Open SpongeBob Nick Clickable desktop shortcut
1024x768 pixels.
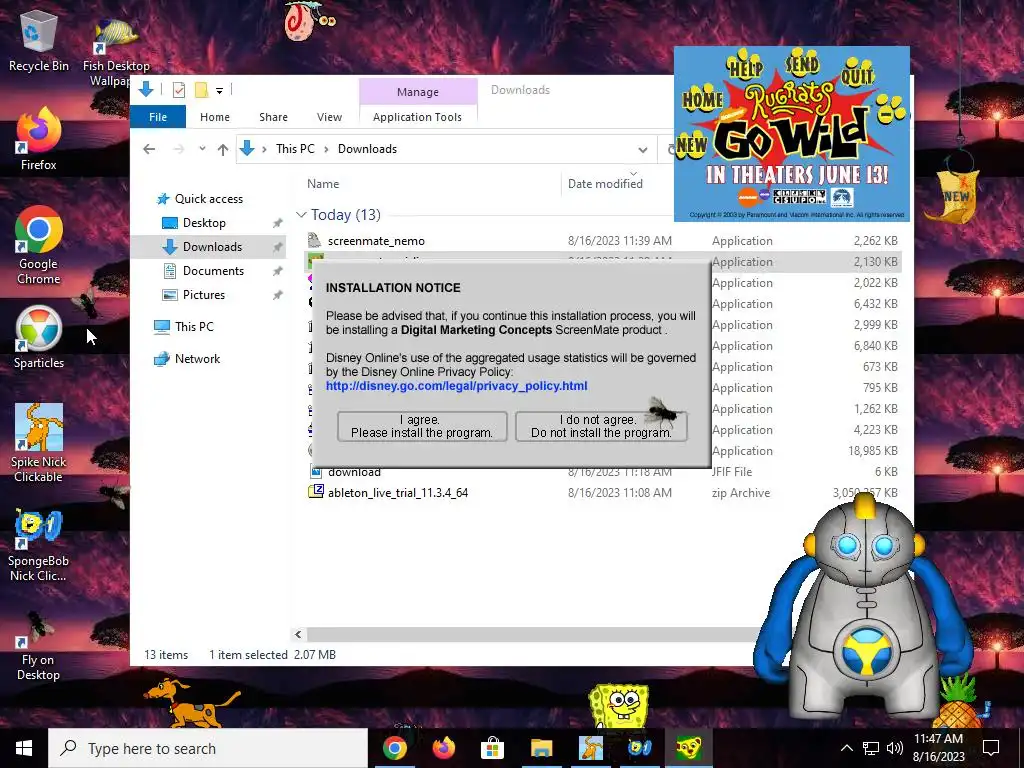(39, 545)
